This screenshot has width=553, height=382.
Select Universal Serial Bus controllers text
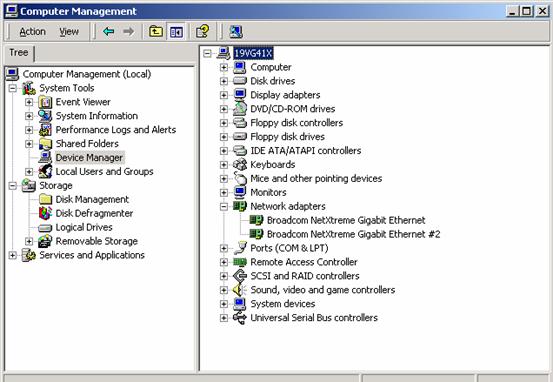point(314,318)
